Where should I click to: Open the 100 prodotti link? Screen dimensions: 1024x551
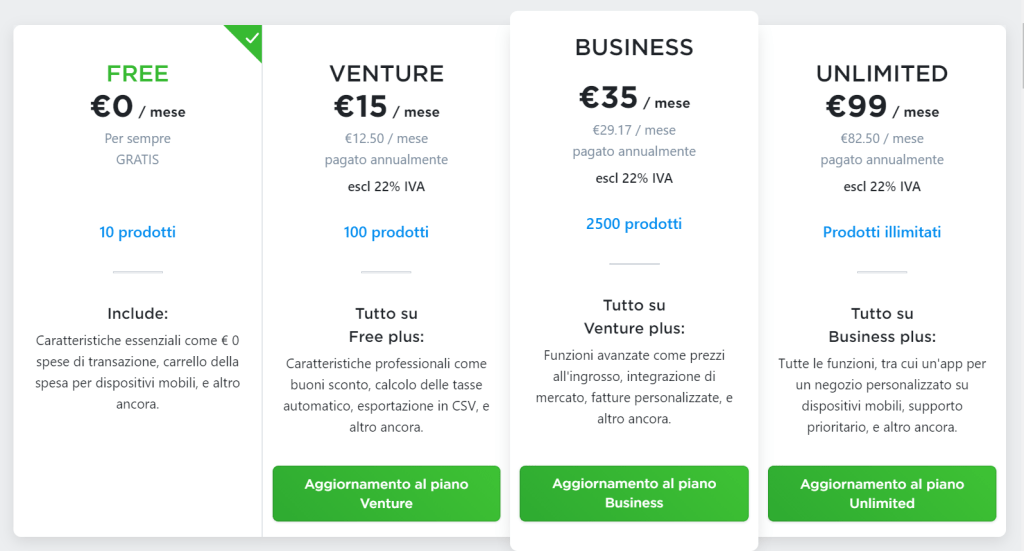point(386,232)
